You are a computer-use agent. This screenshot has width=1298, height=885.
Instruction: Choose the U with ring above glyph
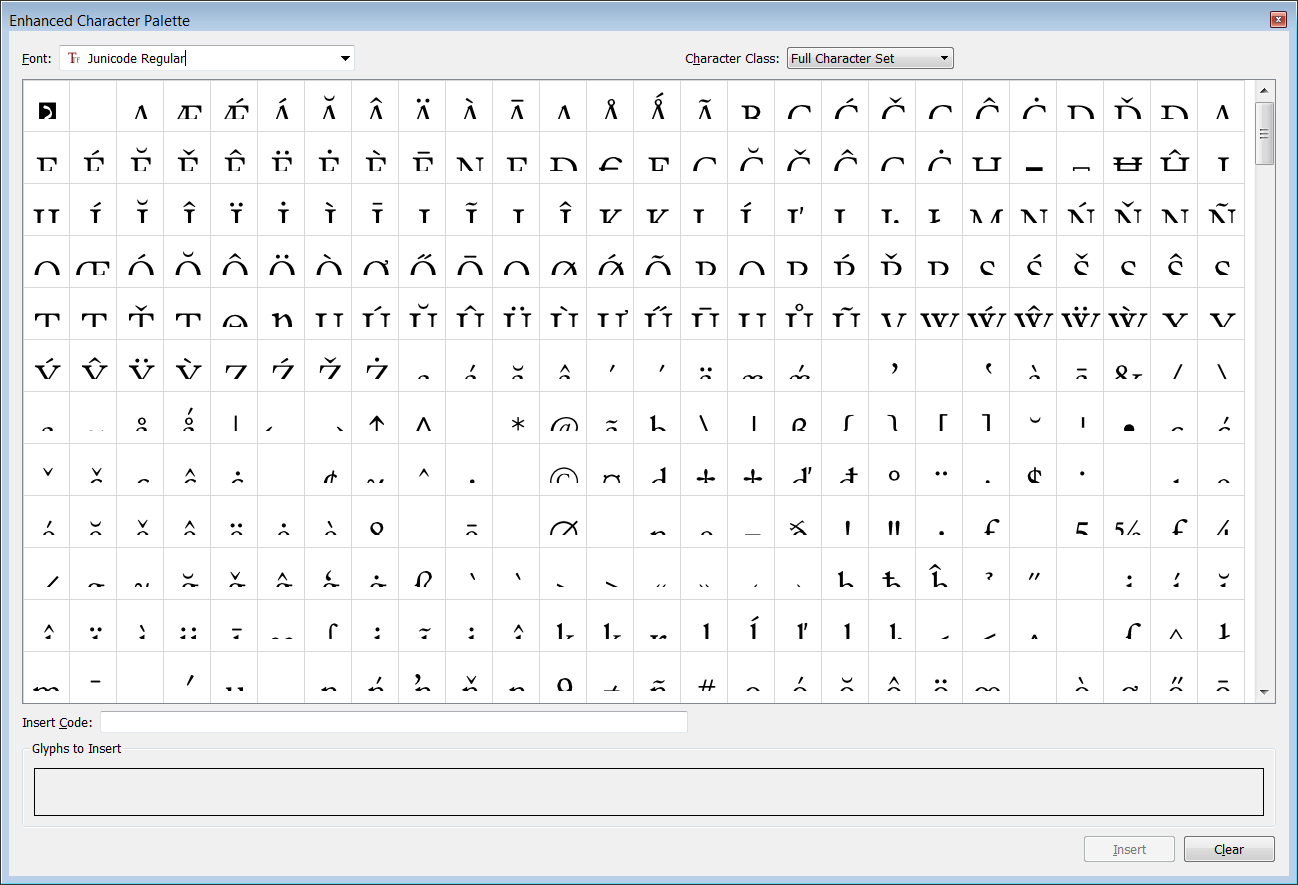click(x=799, y=318)
